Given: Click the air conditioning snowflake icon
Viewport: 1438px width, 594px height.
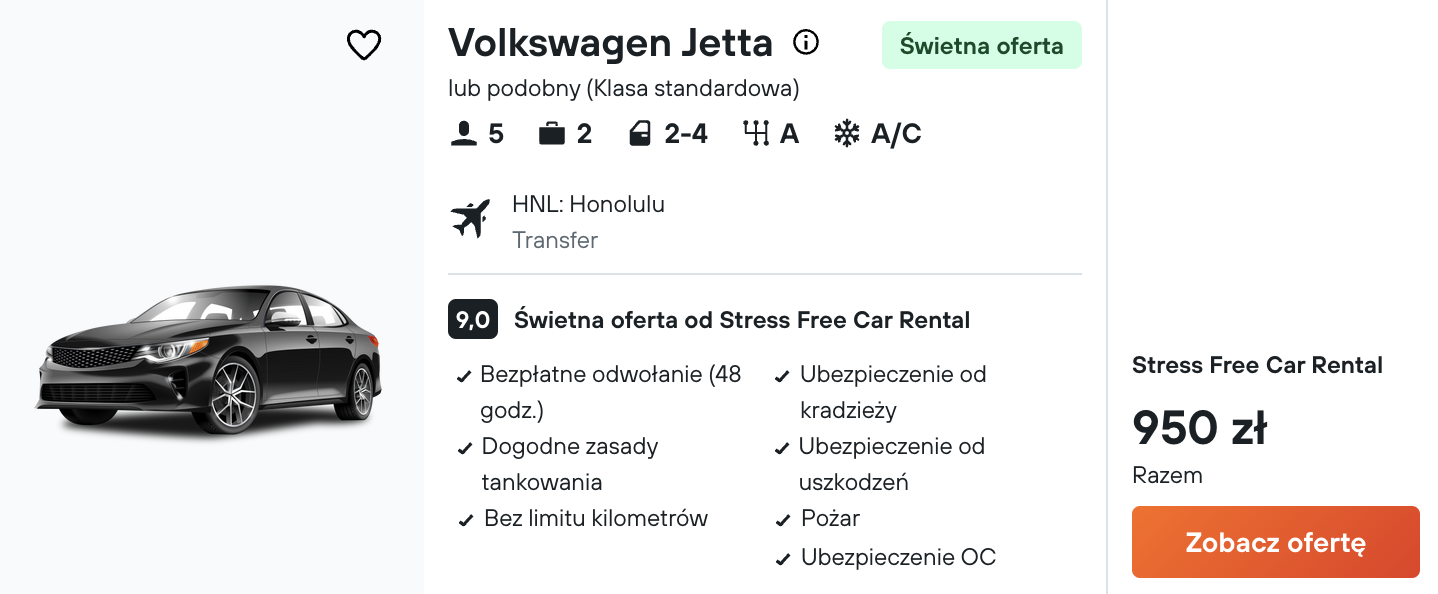Looking at the screenshot, I should click(x=847, y=134).
